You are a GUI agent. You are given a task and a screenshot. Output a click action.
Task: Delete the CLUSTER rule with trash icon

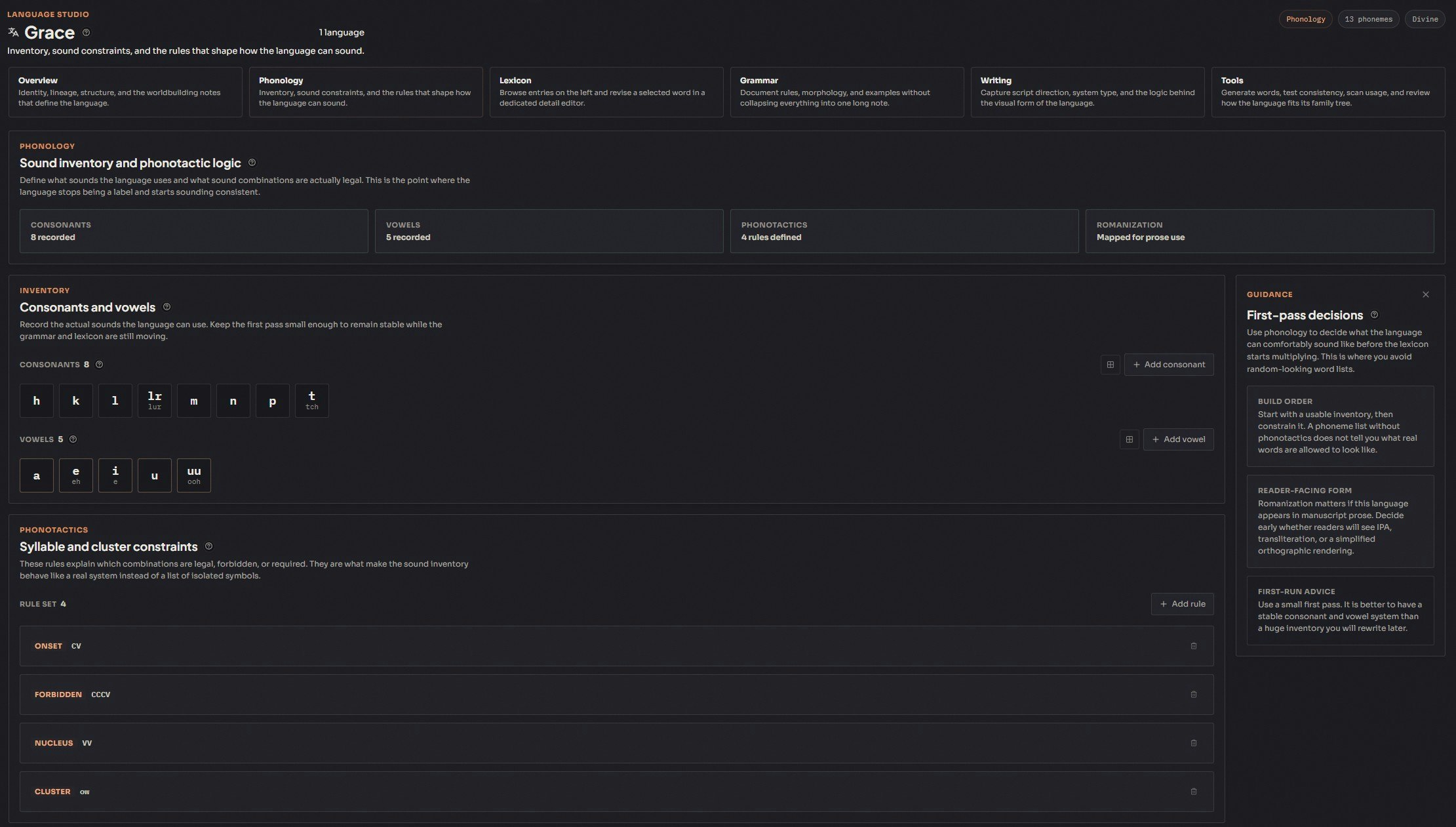[x=1193, y=792]
